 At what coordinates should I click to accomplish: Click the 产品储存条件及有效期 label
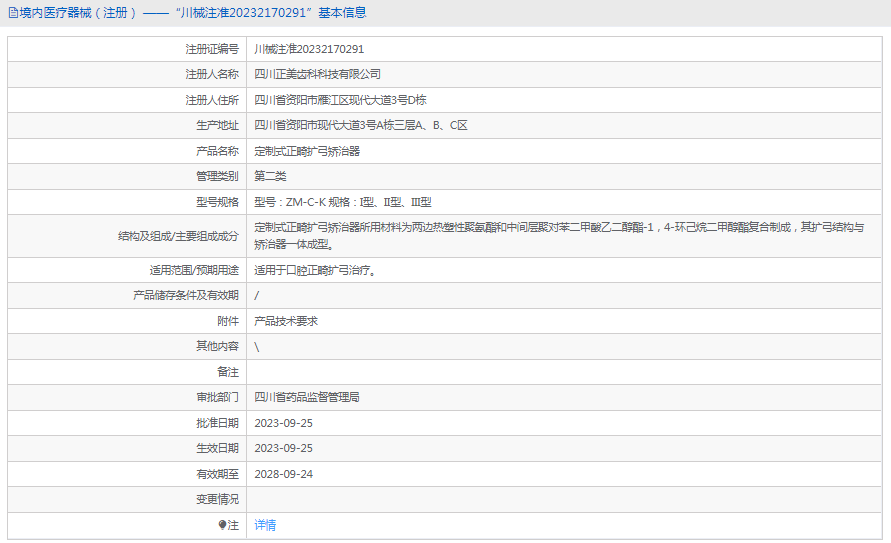186,295
